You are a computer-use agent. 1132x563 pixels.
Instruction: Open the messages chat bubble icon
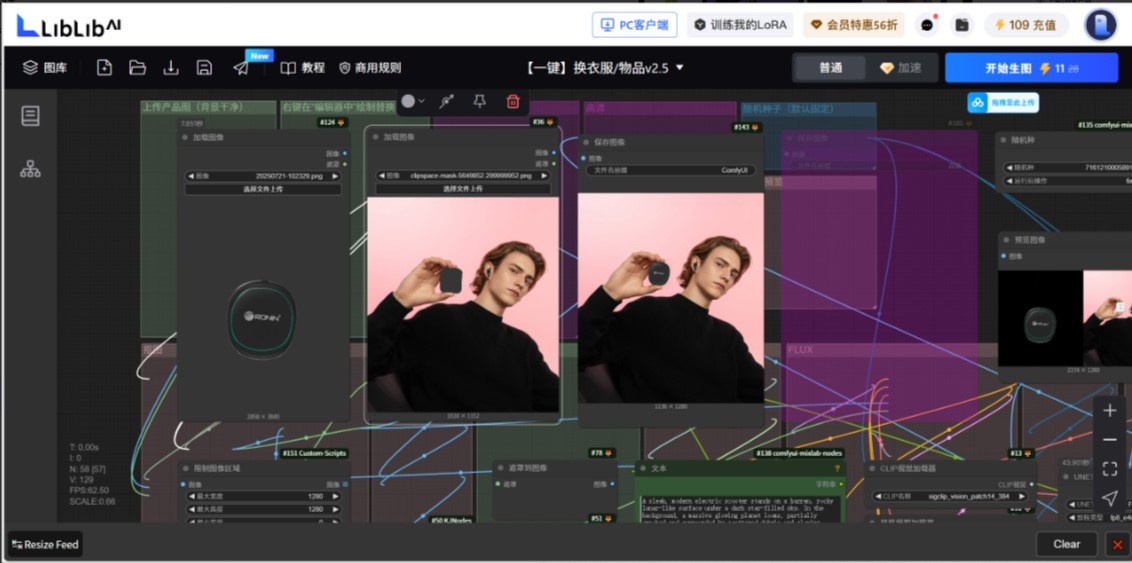pos(927,25)
